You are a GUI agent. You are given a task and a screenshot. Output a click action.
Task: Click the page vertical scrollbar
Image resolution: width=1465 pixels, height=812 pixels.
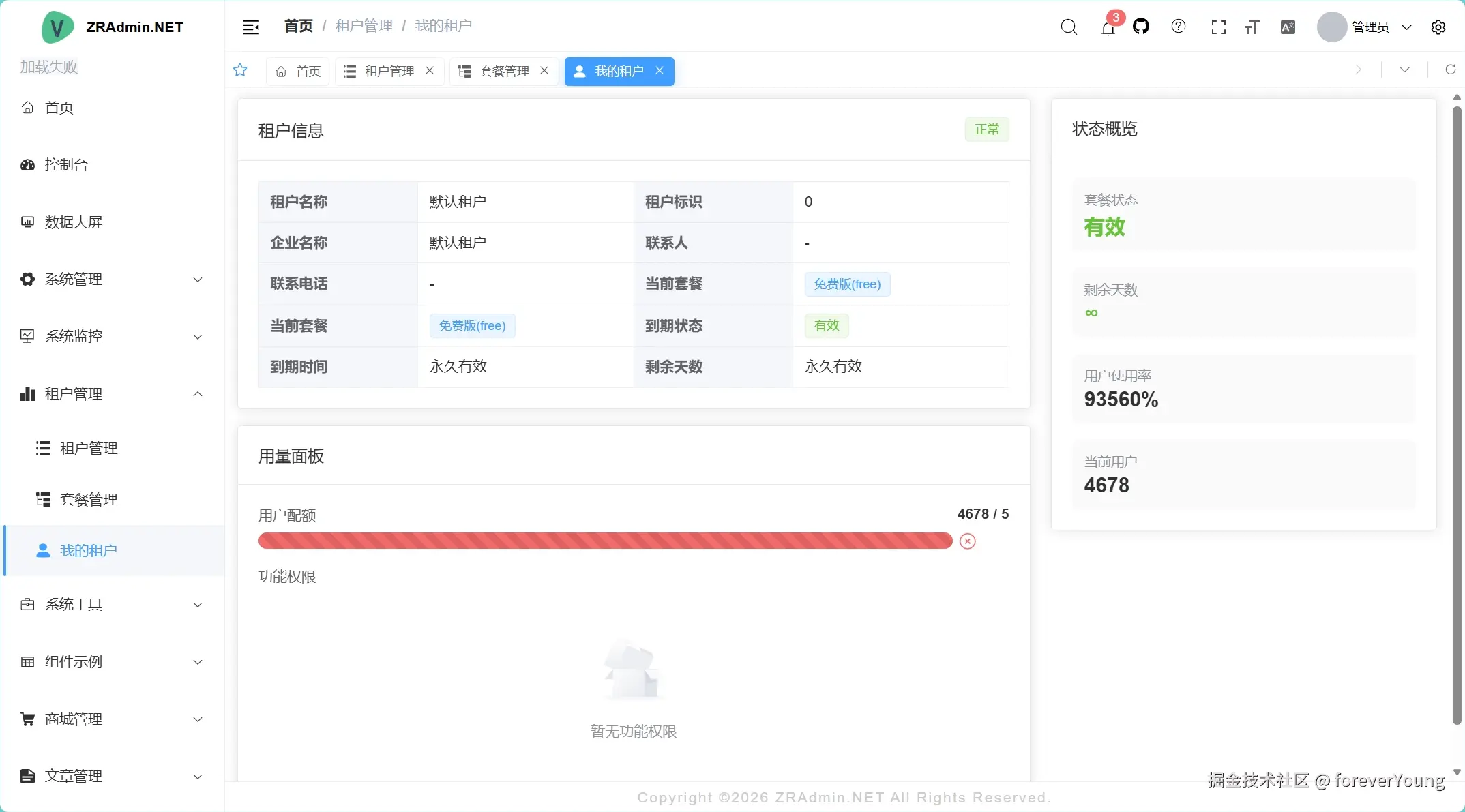coord(1457,415)
